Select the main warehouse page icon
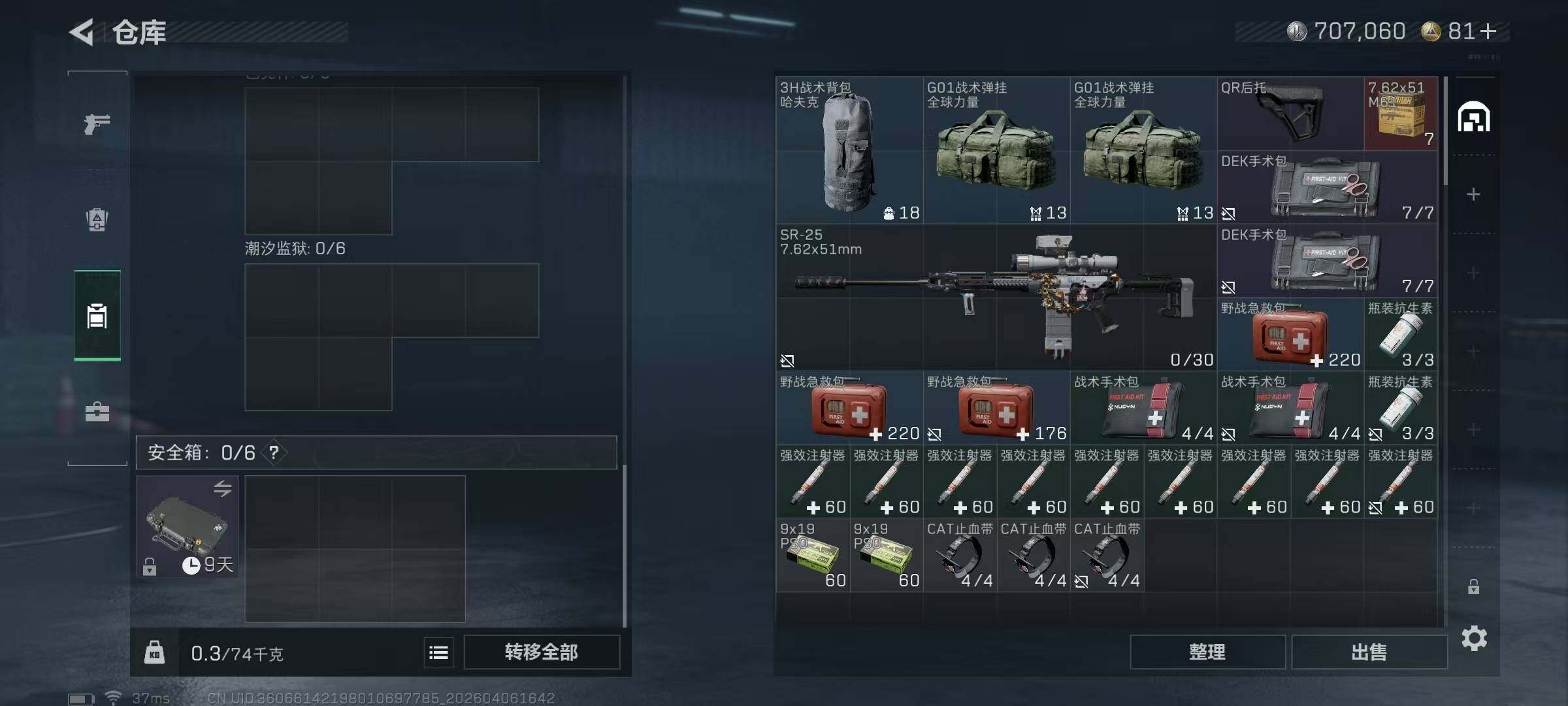 point(1474,117)
